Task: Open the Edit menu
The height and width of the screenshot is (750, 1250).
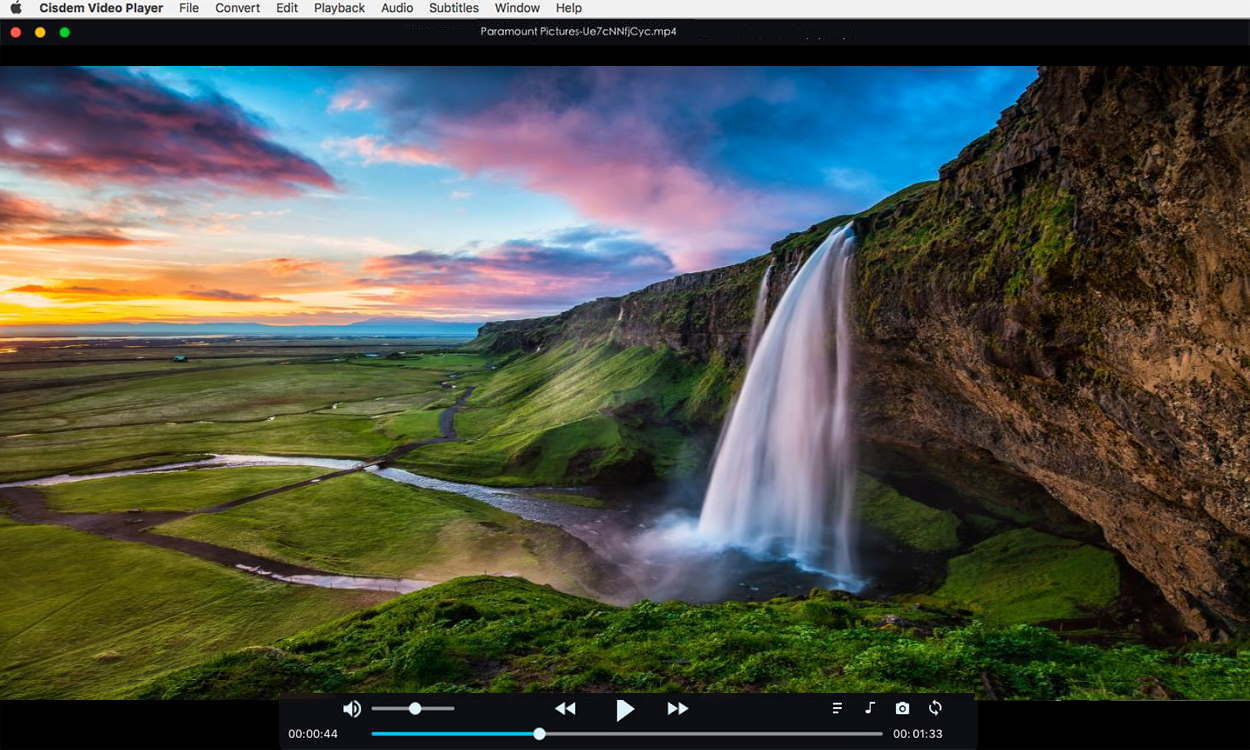Action: pos(287,8)
